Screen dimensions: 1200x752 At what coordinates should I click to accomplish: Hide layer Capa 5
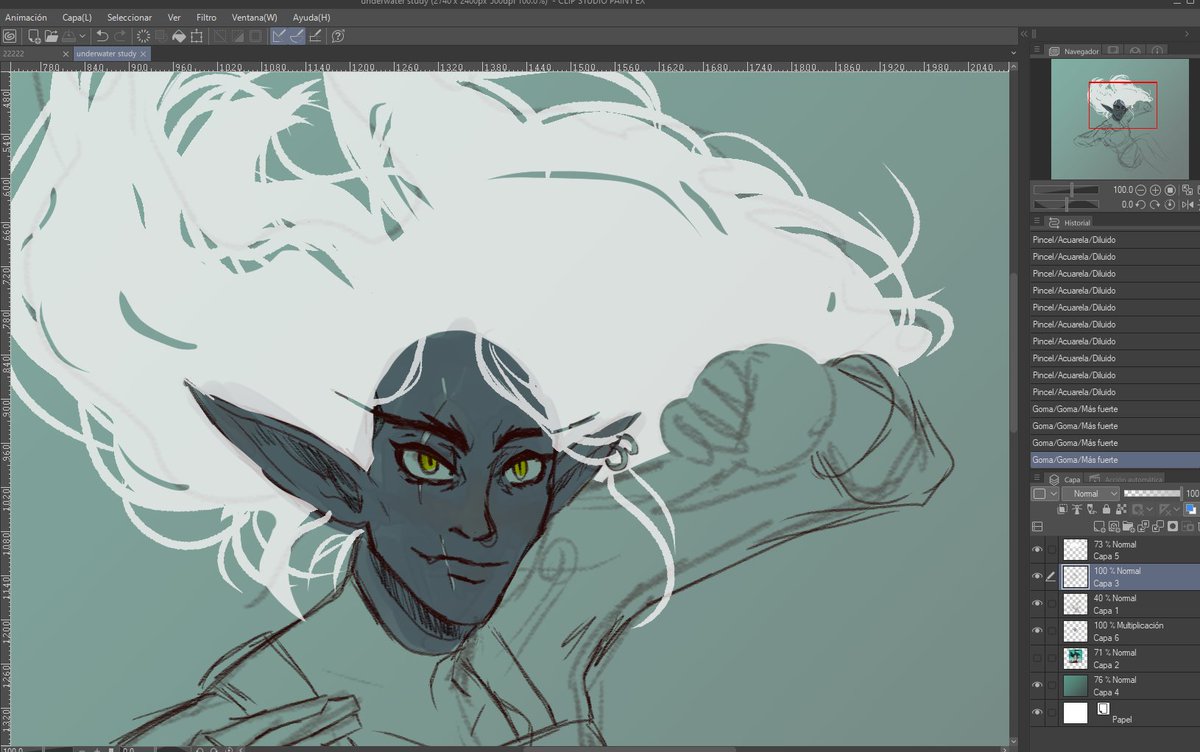tap(1037, 550)
